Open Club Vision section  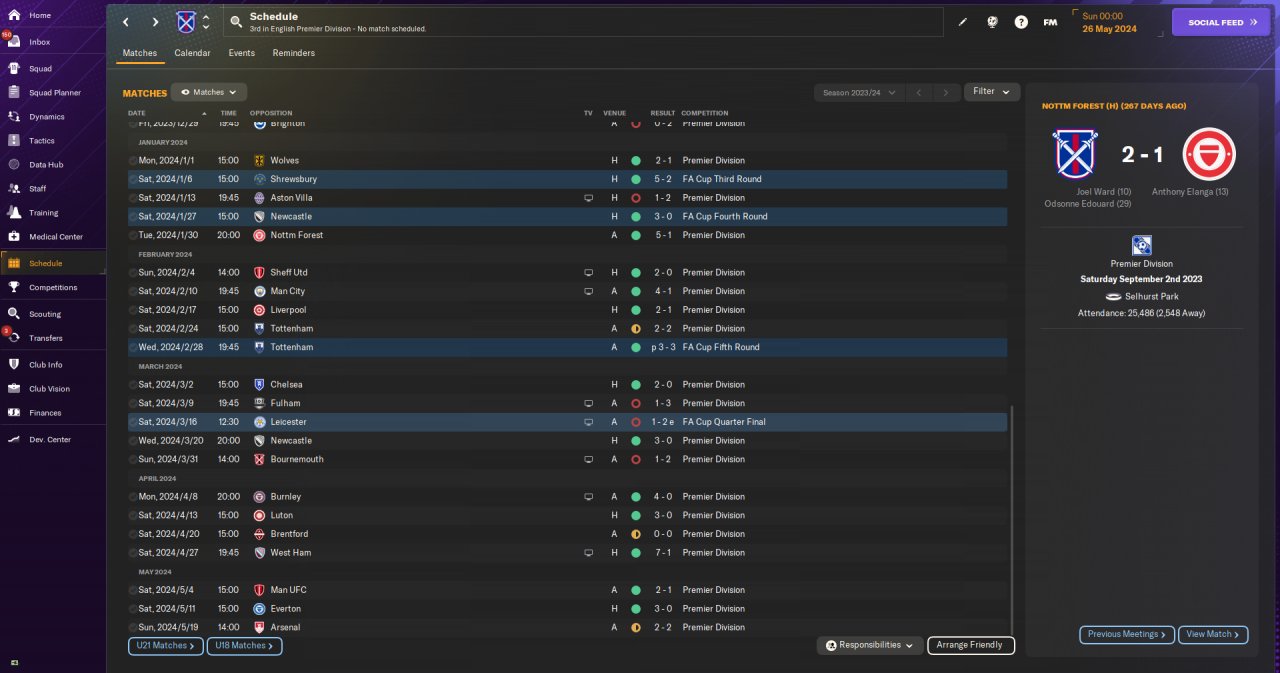49,389
